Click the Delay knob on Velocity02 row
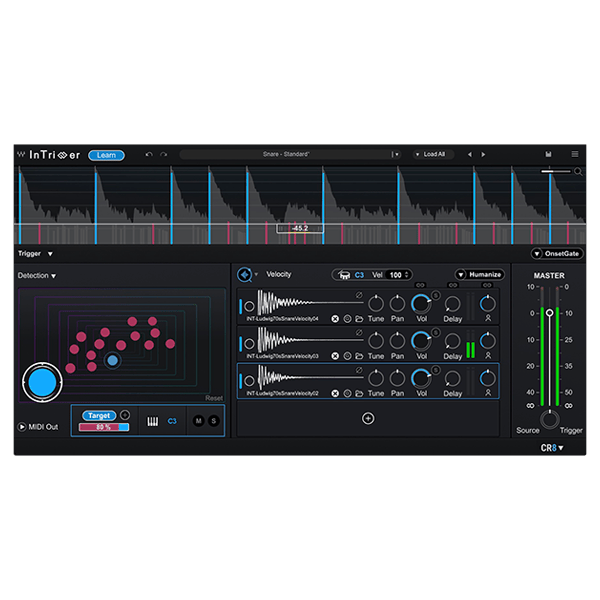 click(453, 378)
